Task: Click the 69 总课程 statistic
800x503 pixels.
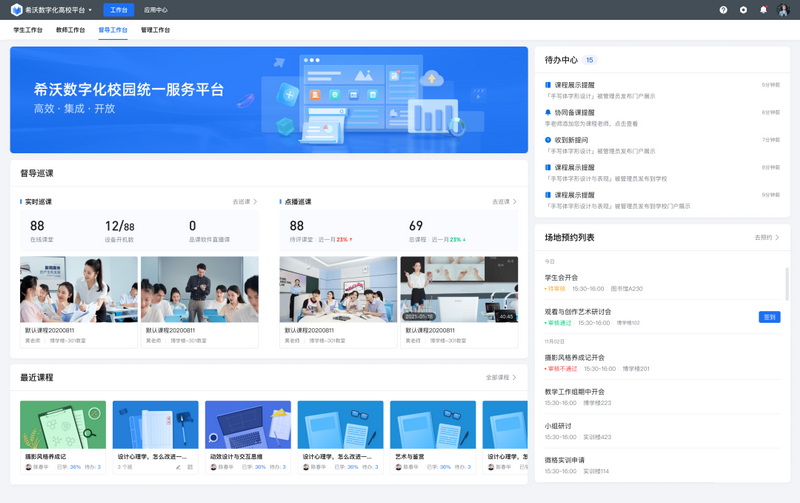Action: 437,231
